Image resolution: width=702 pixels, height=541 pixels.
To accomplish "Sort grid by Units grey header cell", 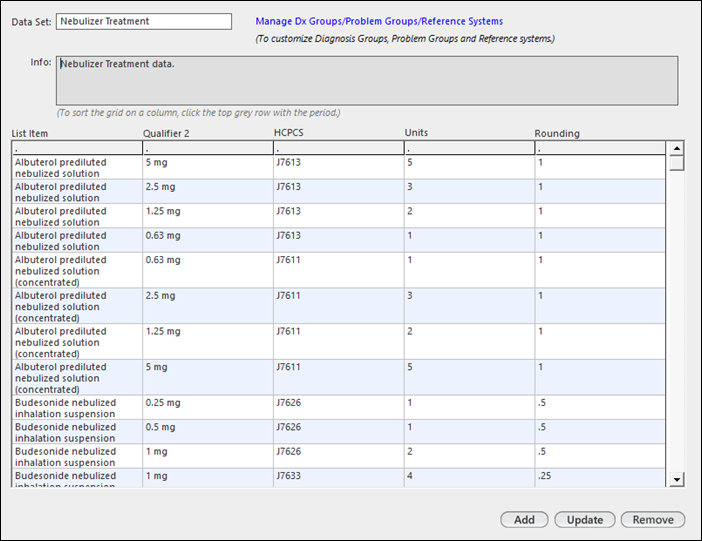I will point(469,148).
